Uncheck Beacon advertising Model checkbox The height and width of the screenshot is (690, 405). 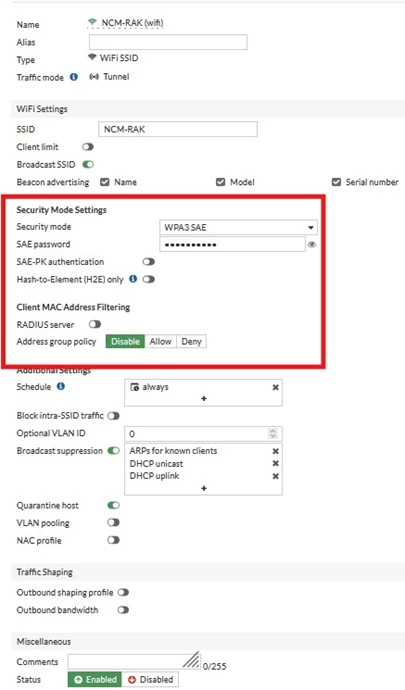click(221, 182)
